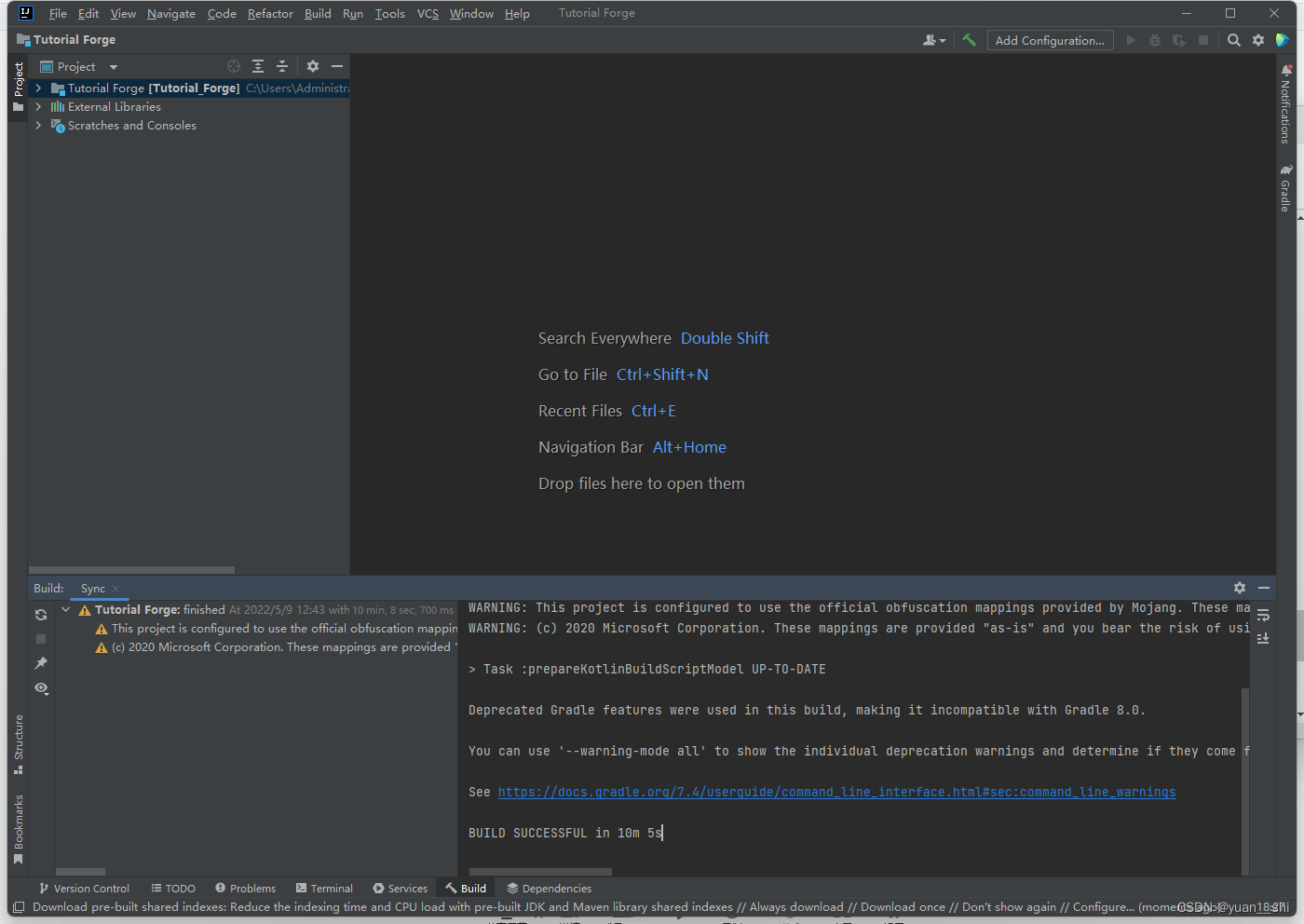Expand the Tutorial Forge project tree node
The width and height of the screenshot is (1304, 924).
pyautogui.click(x=38, y=88)
